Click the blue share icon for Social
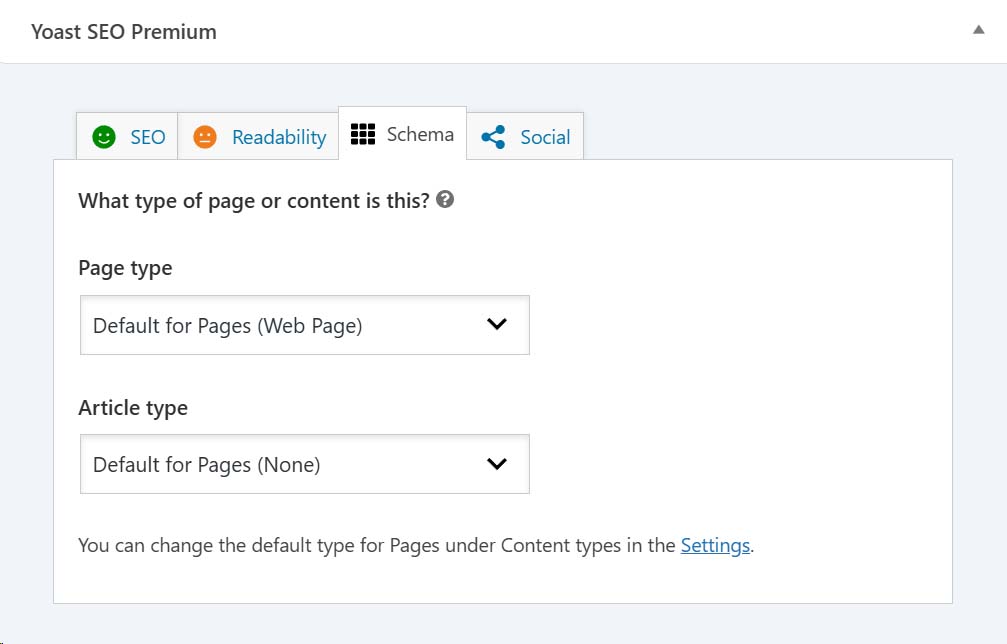Image resolution: width=1007 pixels, height=644 pixels. click(493, 137)
